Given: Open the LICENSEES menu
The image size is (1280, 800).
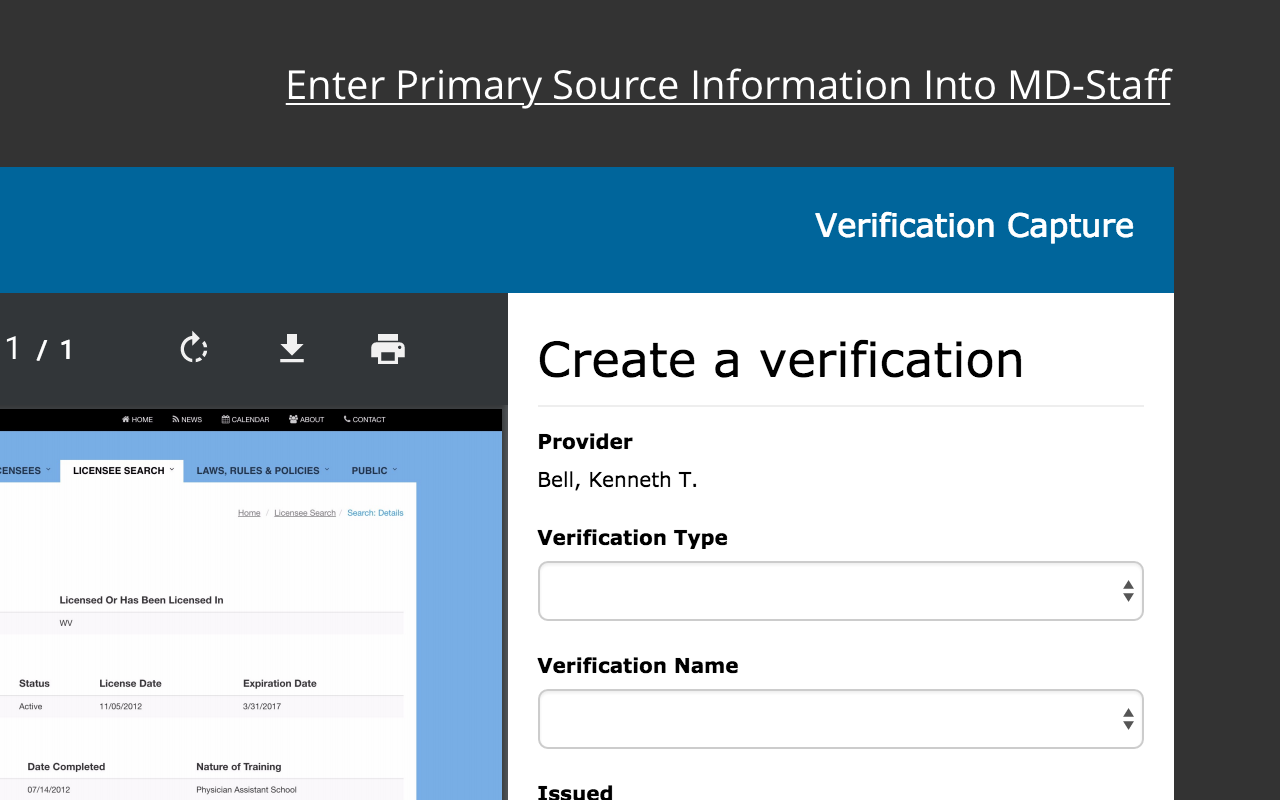Looking at the screenshot, I should [x=20, y=470].
